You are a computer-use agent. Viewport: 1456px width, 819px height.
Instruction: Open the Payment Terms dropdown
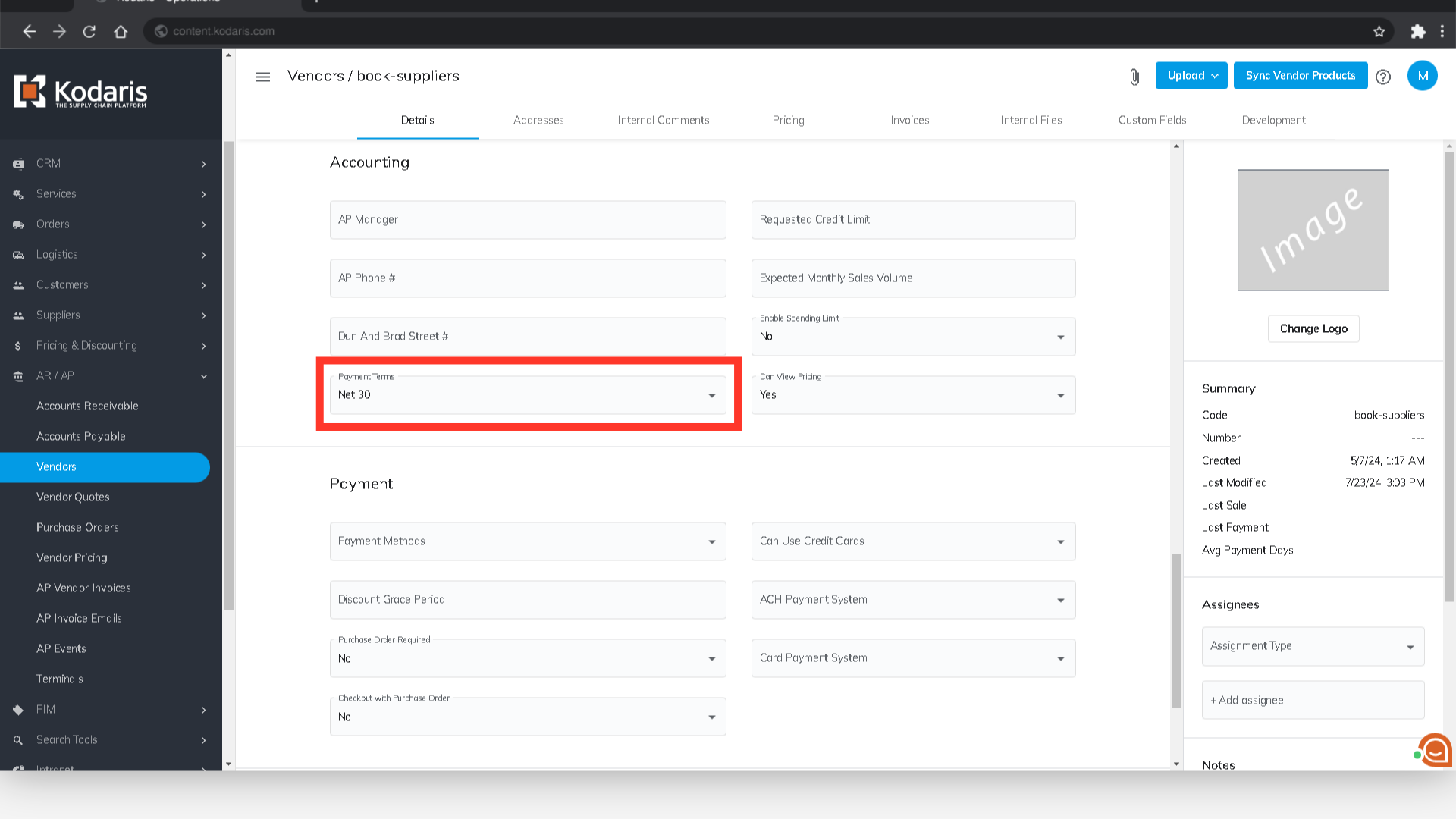[528, 395]
